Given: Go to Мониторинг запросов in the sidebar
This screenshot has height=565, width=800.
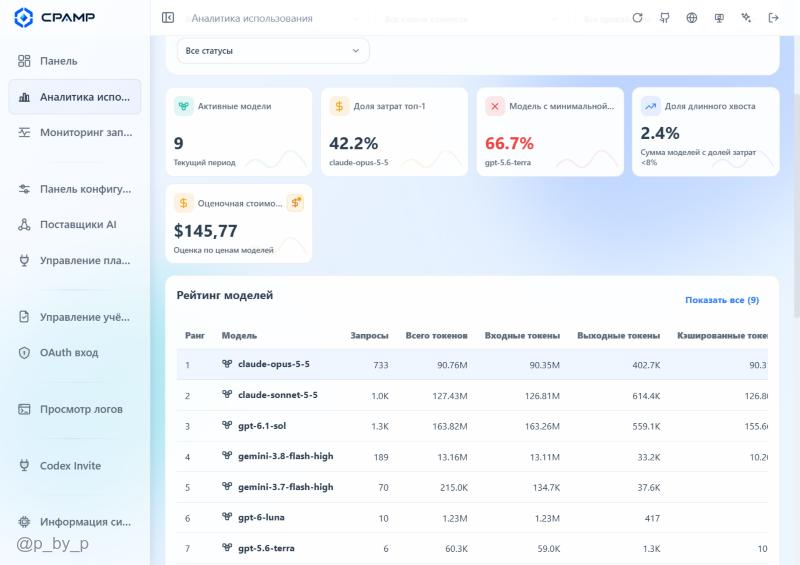Looking at the screenshot, I should [74, 132].
